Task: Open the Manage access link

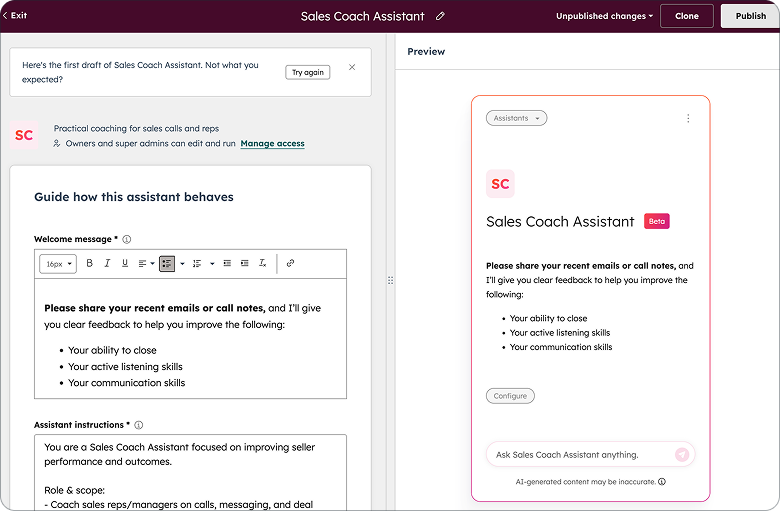Action: coord(273,143)
